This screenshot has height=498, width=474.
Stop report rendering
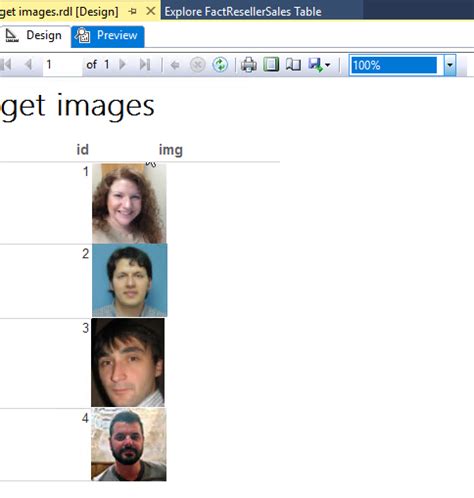(x=197, y=65)
